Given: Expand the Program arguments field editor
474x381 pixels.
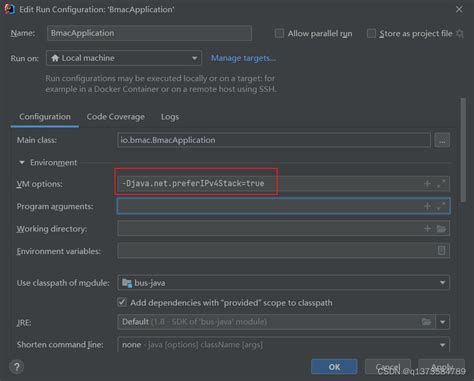Looking at the screenshot, I should (441, 206).
